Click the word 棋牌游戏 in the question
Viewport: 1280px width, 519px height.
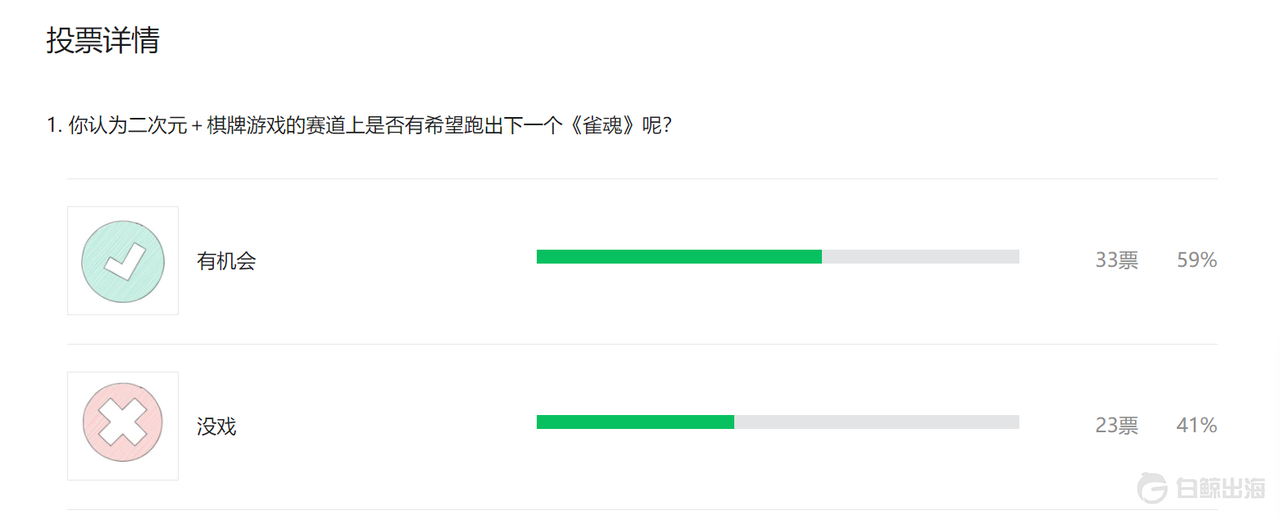tap(247, 127)
